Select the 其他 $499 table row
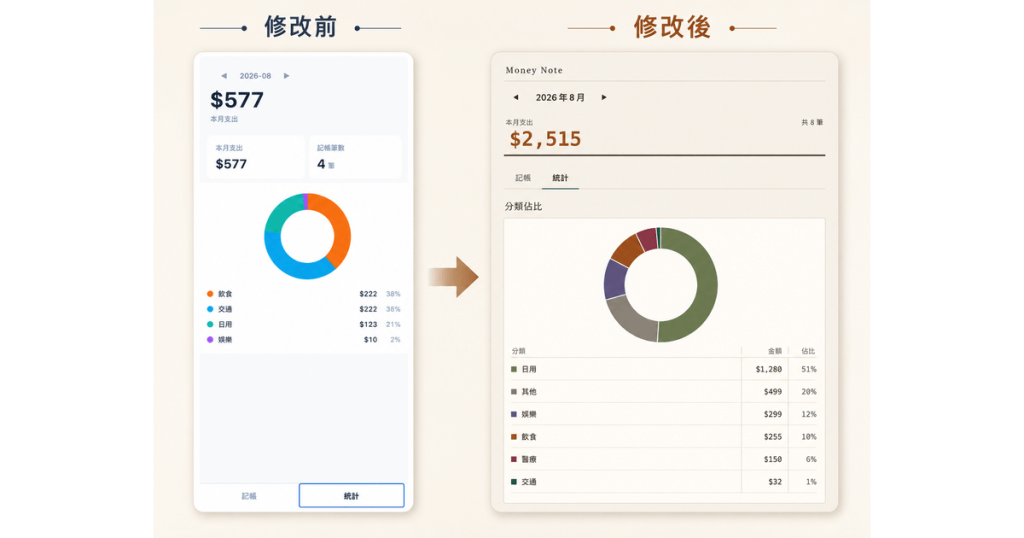 coord(664,392)
